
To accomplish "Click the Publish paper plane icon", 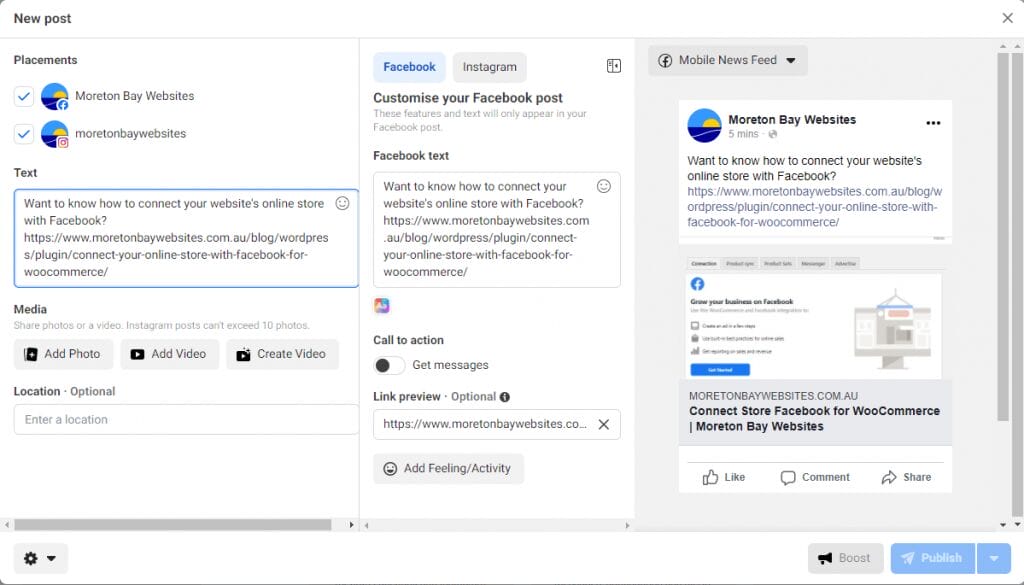I will tap(908, 558).
